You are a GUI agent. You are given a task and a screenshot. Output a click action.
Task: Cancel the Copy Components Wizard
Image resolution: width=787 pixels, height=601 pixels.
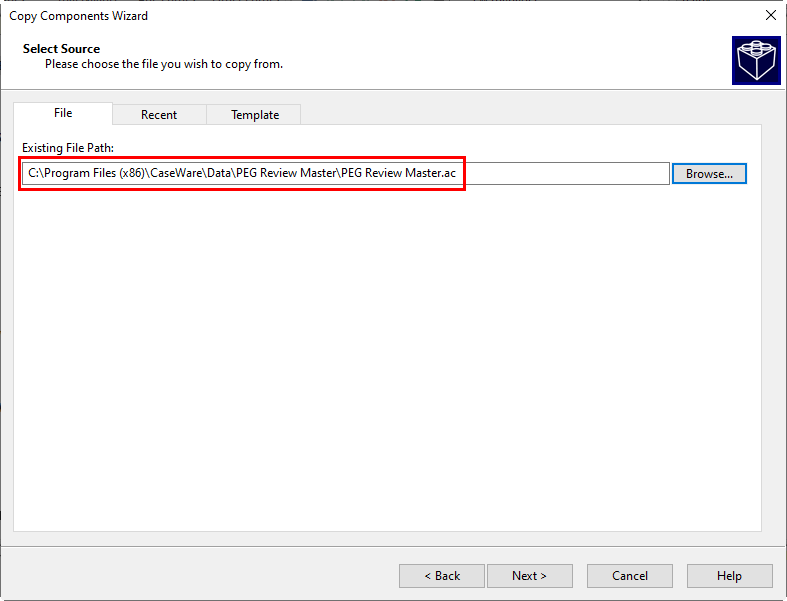(629, 575)
